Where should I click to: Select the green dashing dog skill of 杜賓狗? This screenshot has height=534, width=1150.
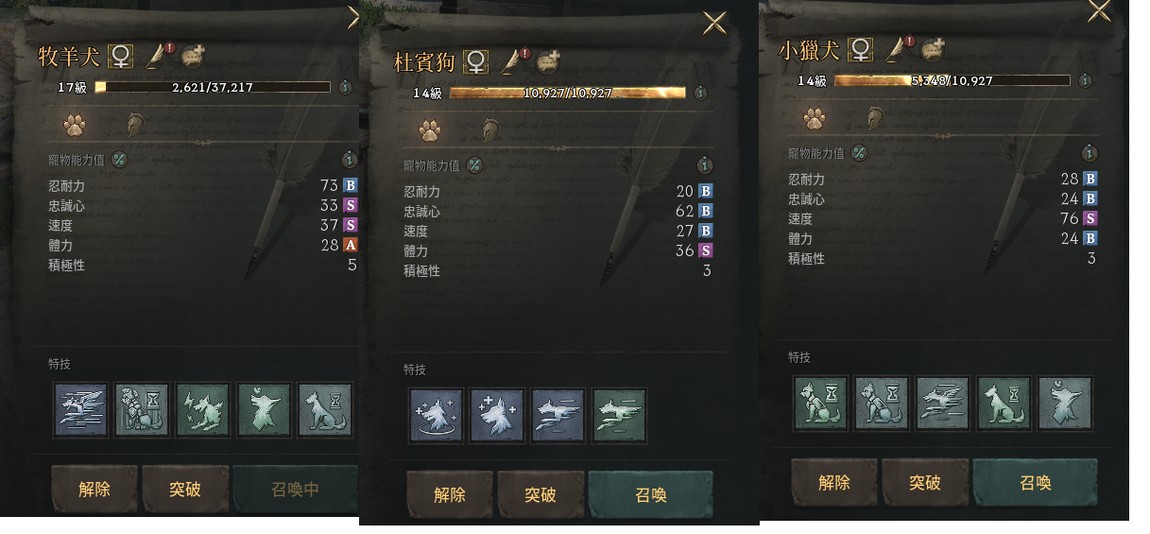pos(619,415)
